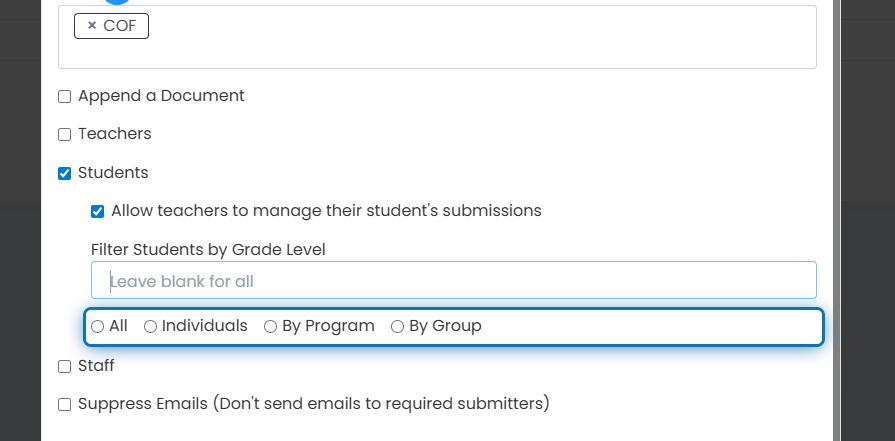Viewport: 895px width, 441px height.
Task: Uncheck the Students checkbox
Action: 64,173
